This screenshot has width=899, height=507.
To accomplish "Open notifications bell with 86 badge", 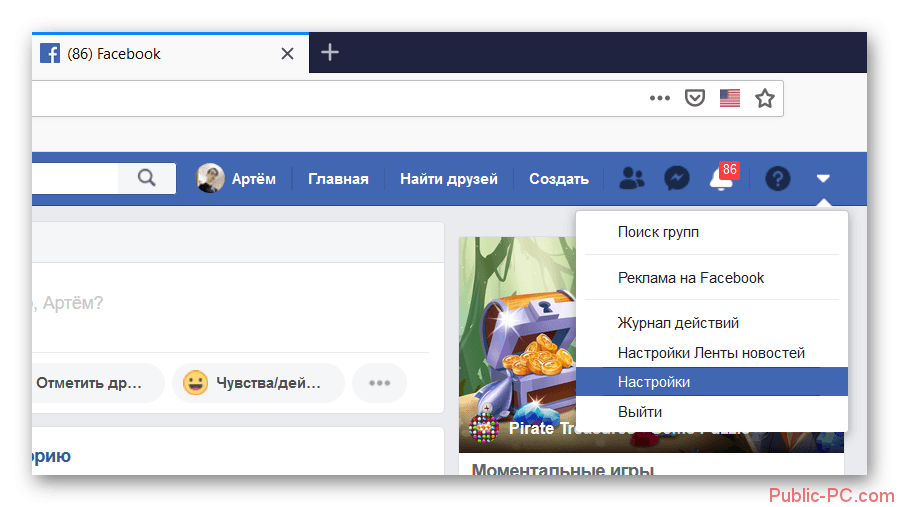I will coord(720,179).
